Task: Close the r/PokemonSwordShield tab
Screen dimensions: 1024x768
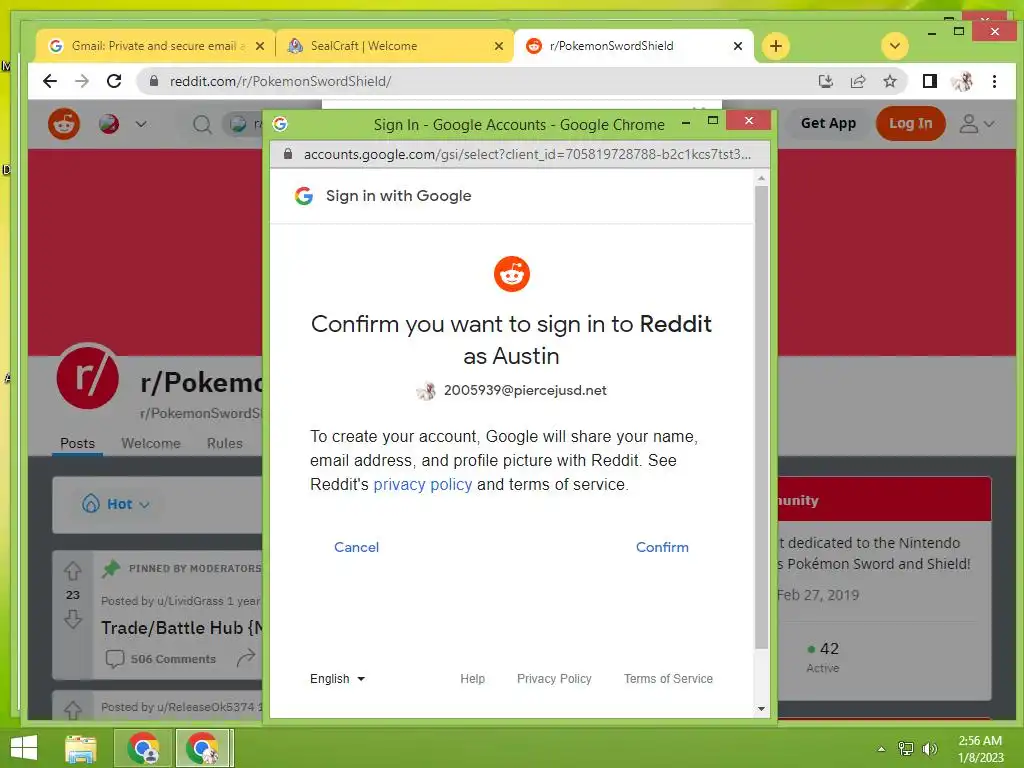Action: (x=738, y=46)
